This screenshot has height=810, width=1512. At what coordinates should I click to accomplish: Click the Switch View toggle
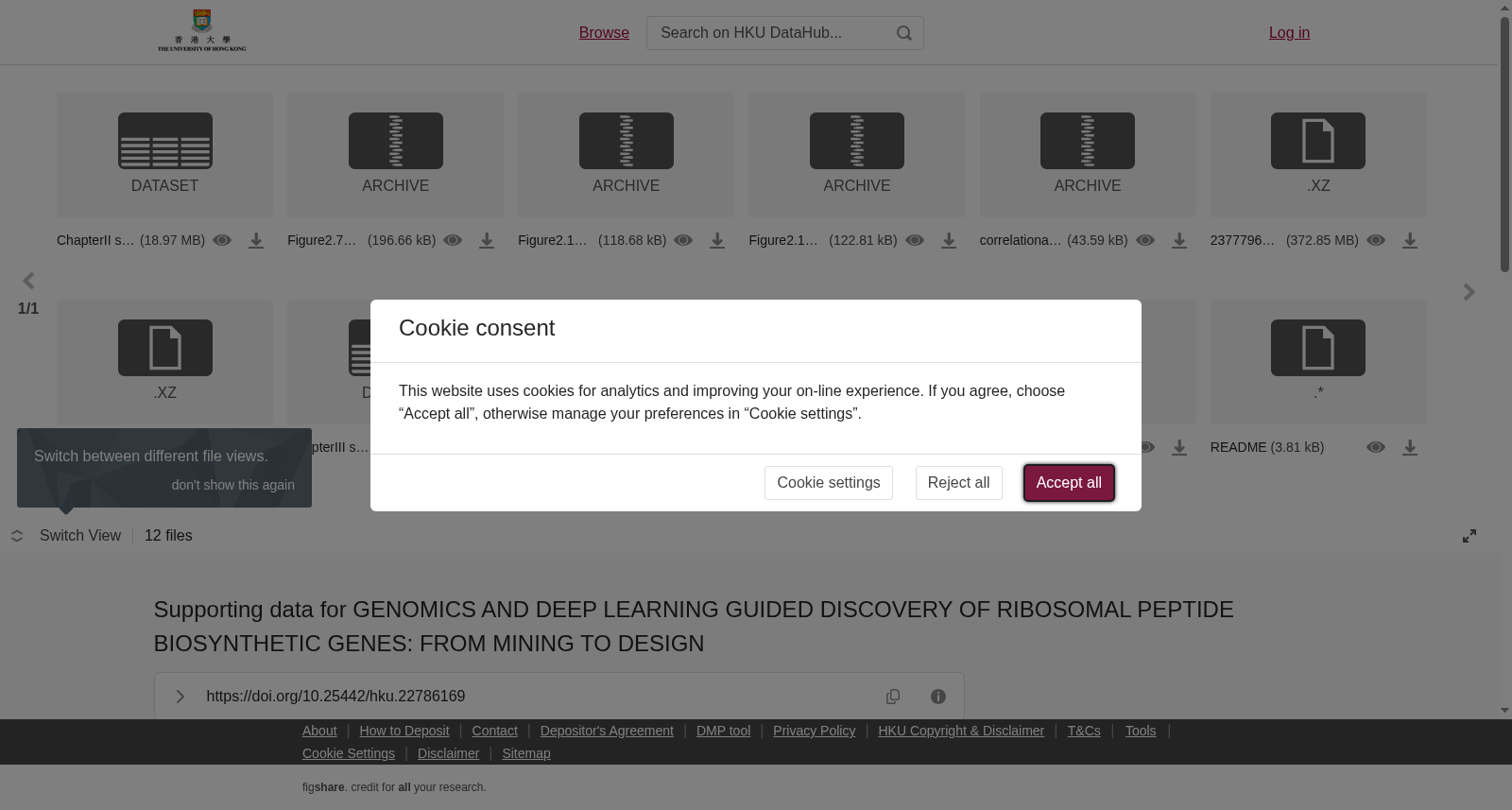click(66, 536)
